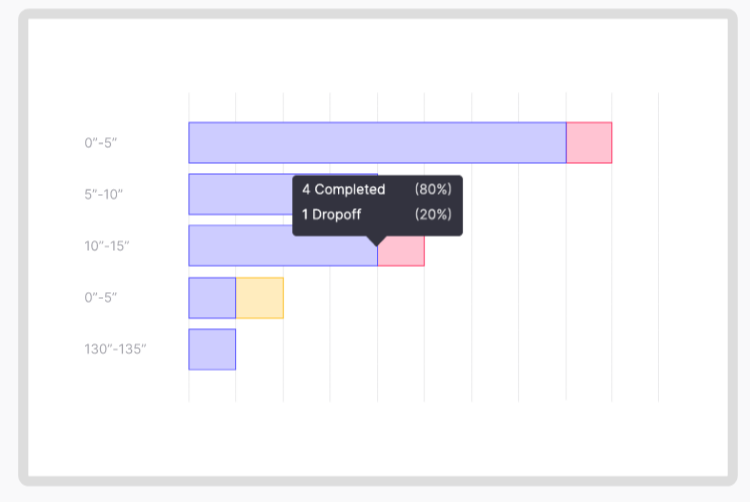Image resolution: width=750 pixels, height=502 pixels.
Task: Click the pink dropoff segment of the longest bar
Action: (589, 143)
